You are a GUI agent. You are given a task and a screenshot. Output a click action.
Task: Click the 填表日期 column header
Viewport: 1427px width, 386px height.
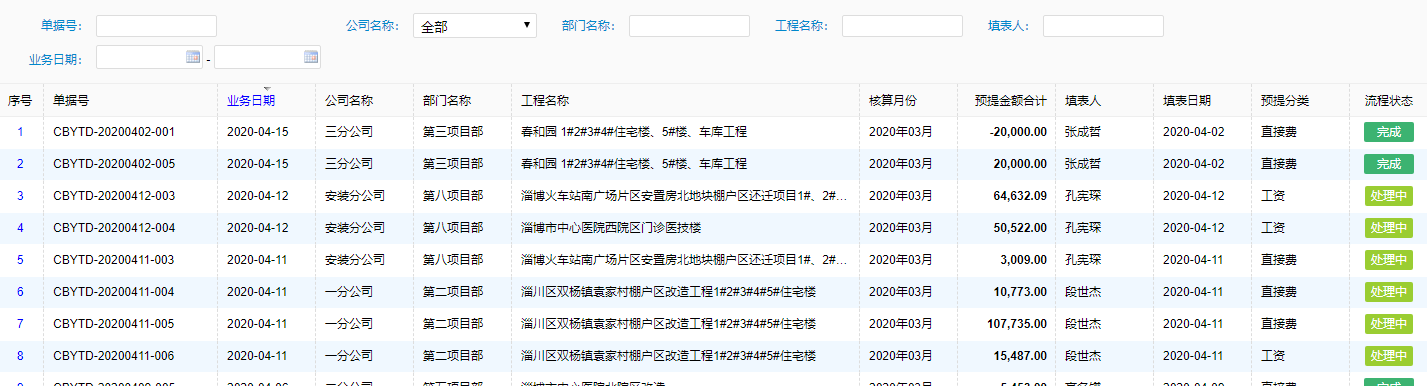[1187, 101]
